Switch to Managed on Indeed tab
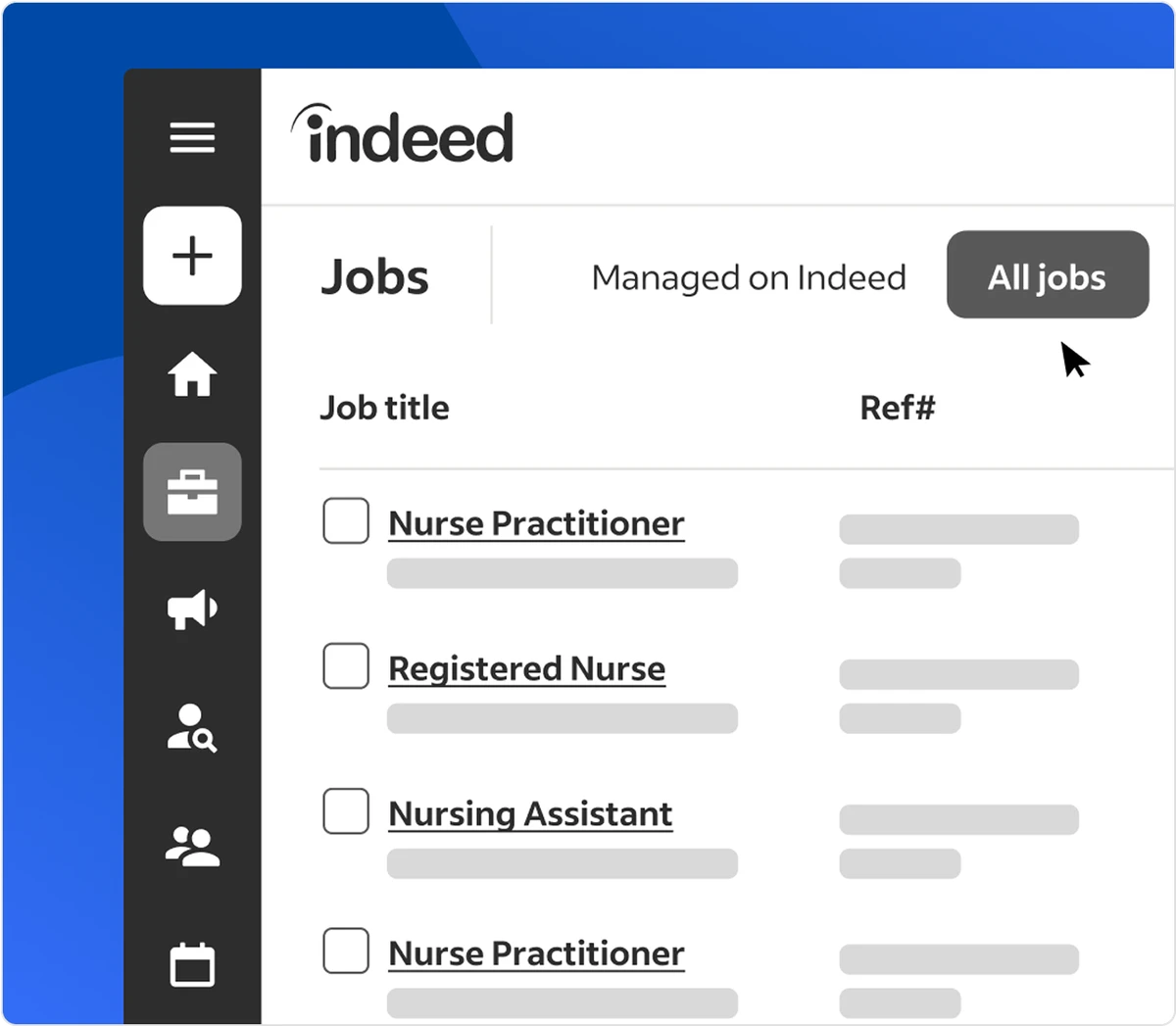The image size is (1176, 1026). 749,277
